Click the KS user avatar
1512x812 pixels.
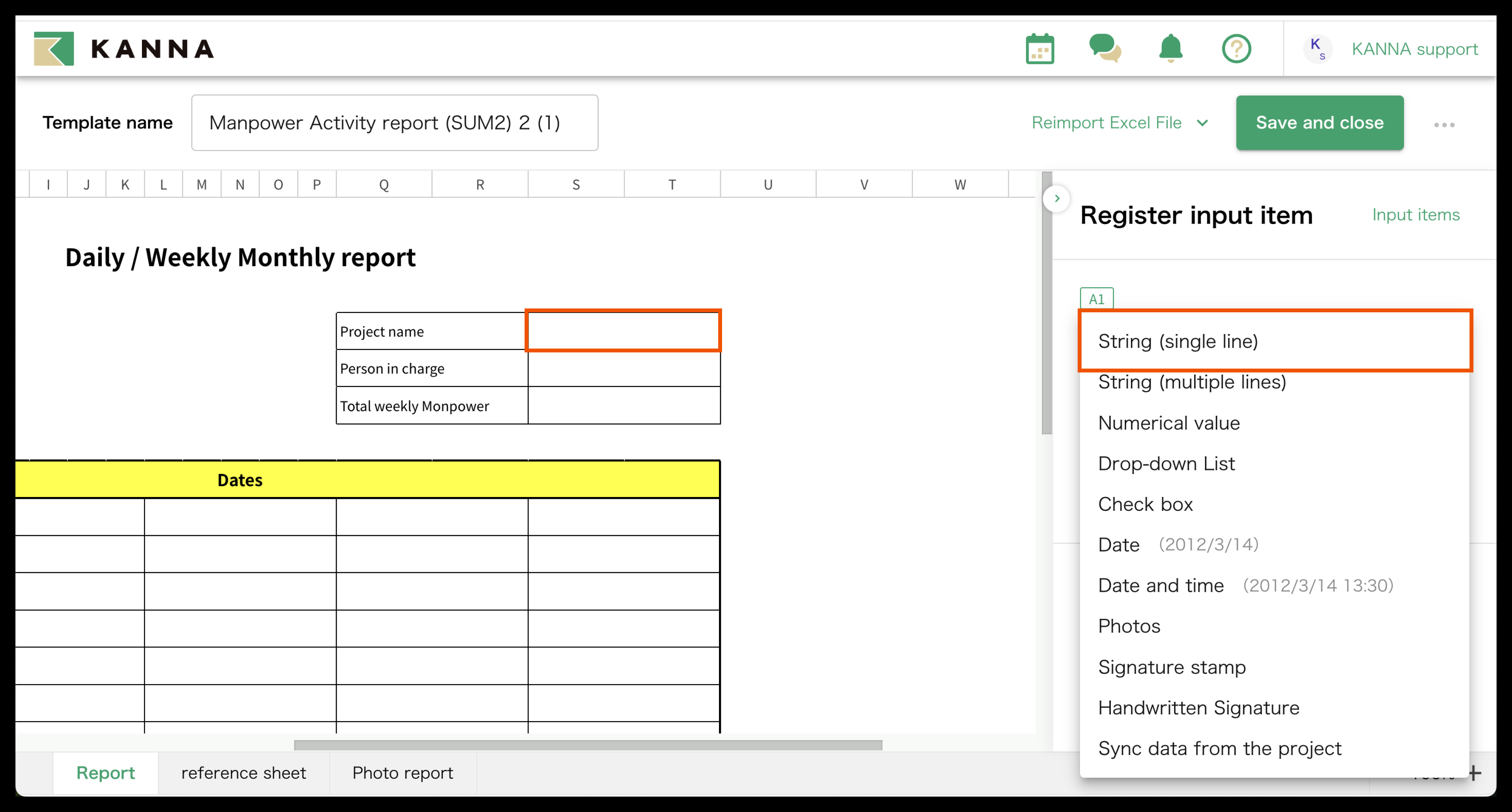tap(1317, 49)
